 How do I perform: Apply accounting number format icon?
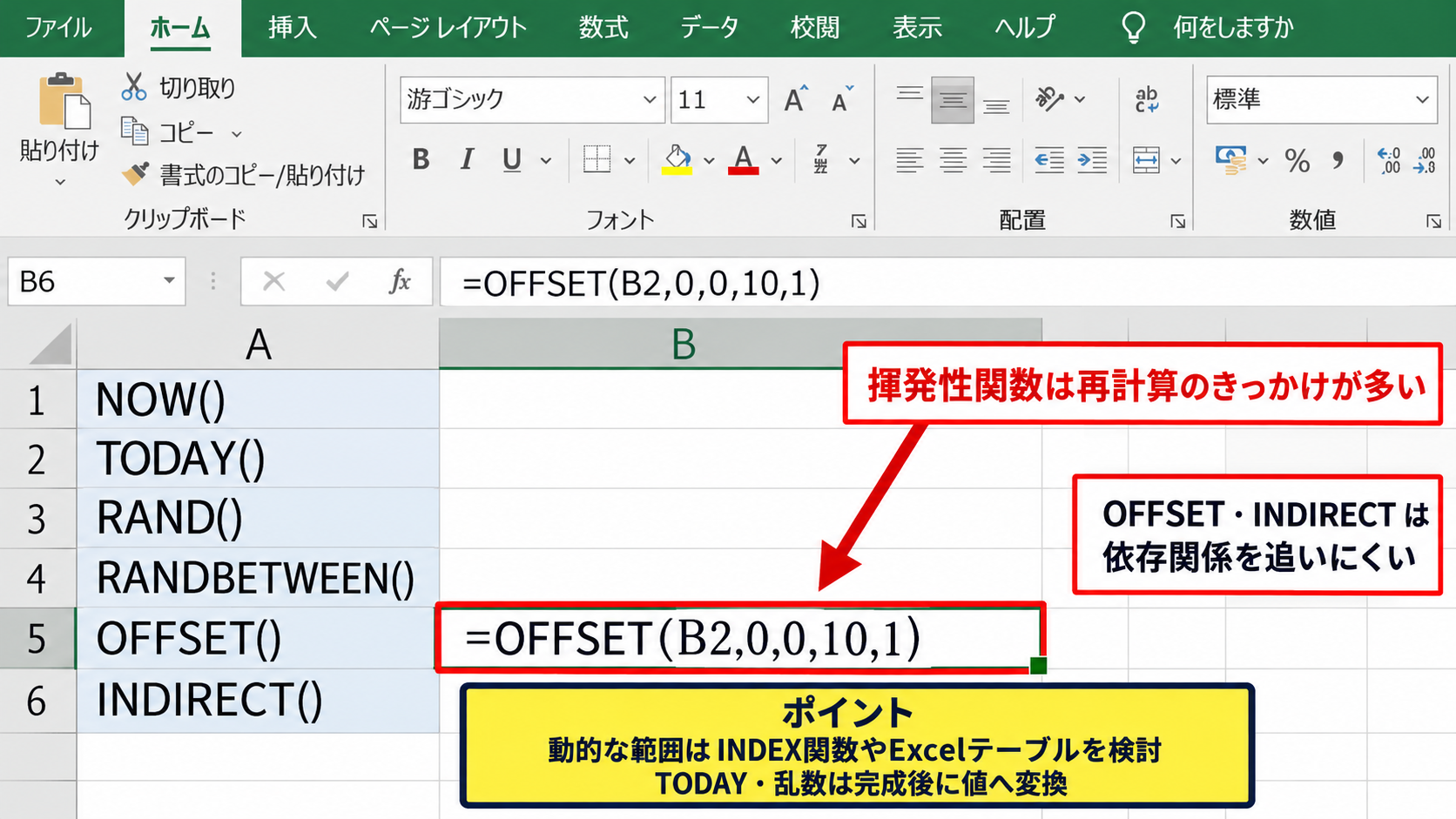tap(1230, 160)
